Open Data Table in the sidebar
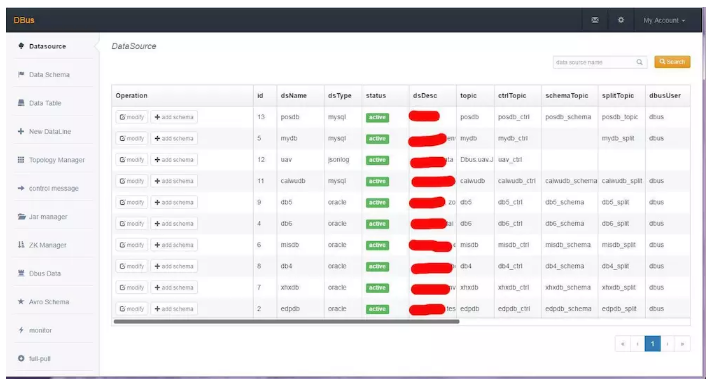Screen dimensions: 716x382 point(45,103)
